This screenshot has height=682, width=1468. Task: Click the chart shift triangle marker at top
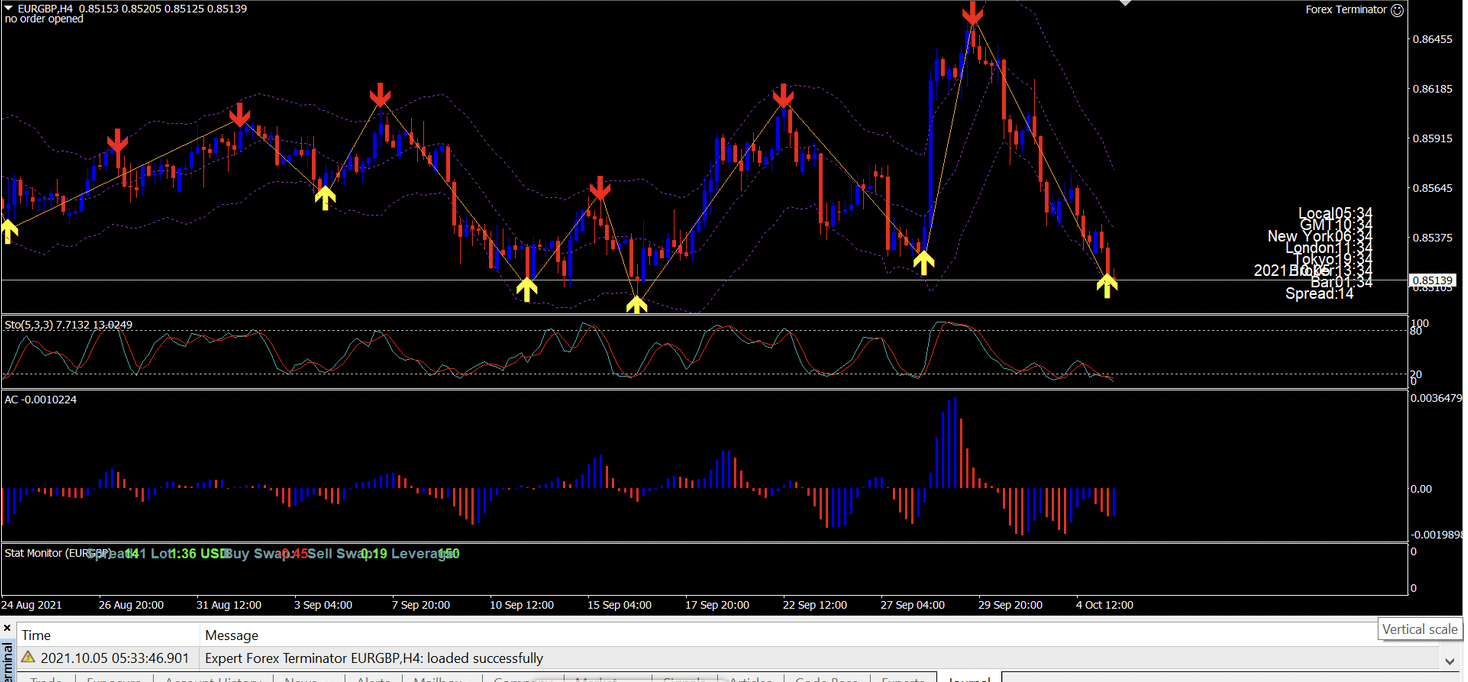[1125, 4]
